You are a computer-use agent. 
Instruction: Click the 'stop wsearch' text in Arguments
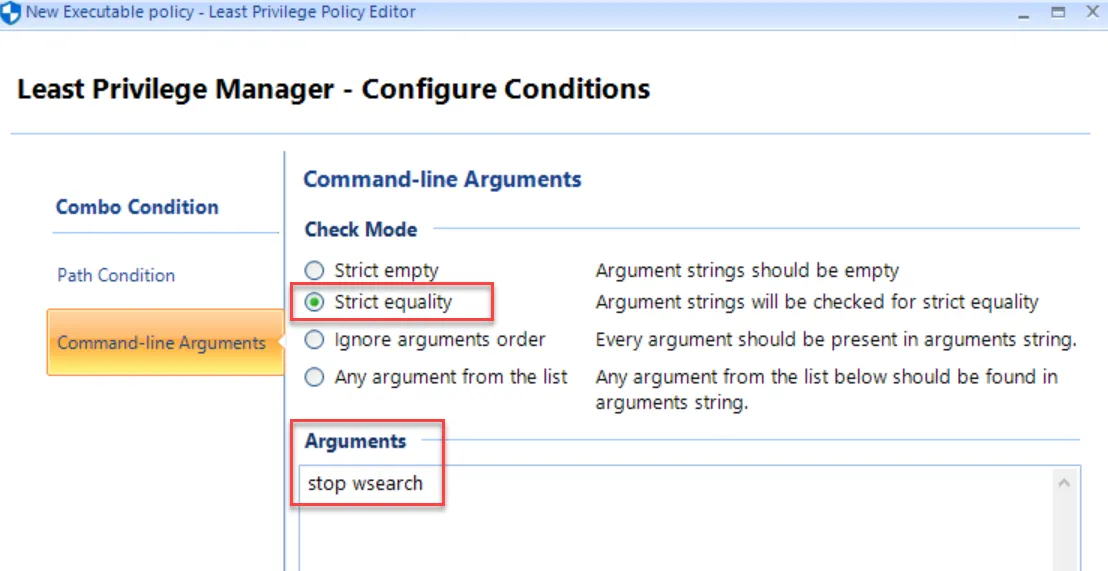[x=365, y=484]
